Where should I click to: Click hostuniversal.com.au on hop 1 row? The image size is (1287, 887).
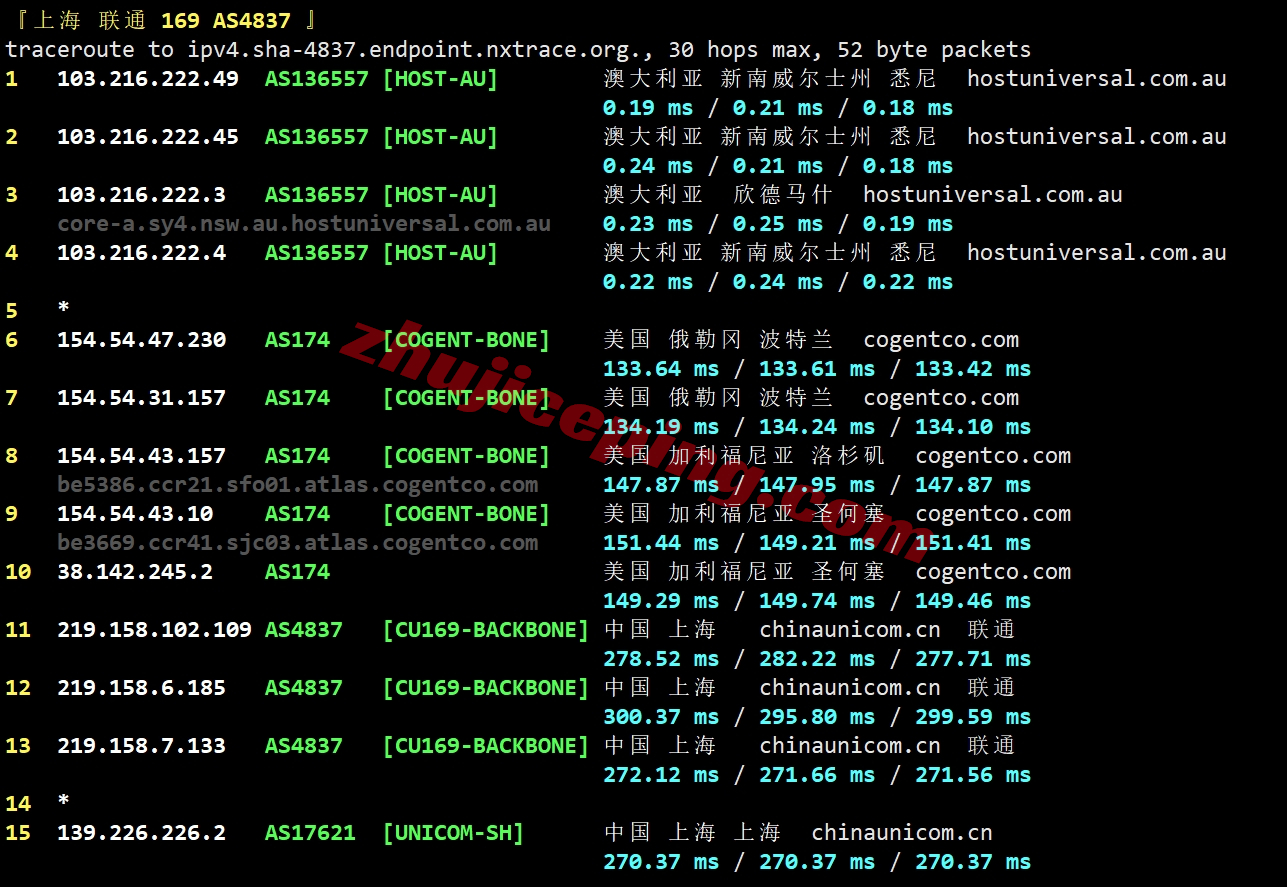click(1097, 78)
